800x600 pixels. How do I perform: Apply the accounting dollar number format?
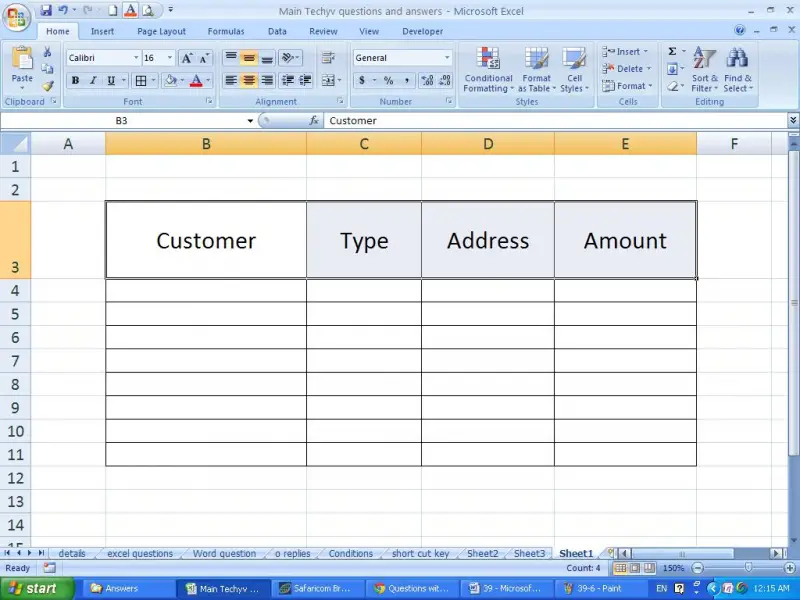click(x=362, y=81)
